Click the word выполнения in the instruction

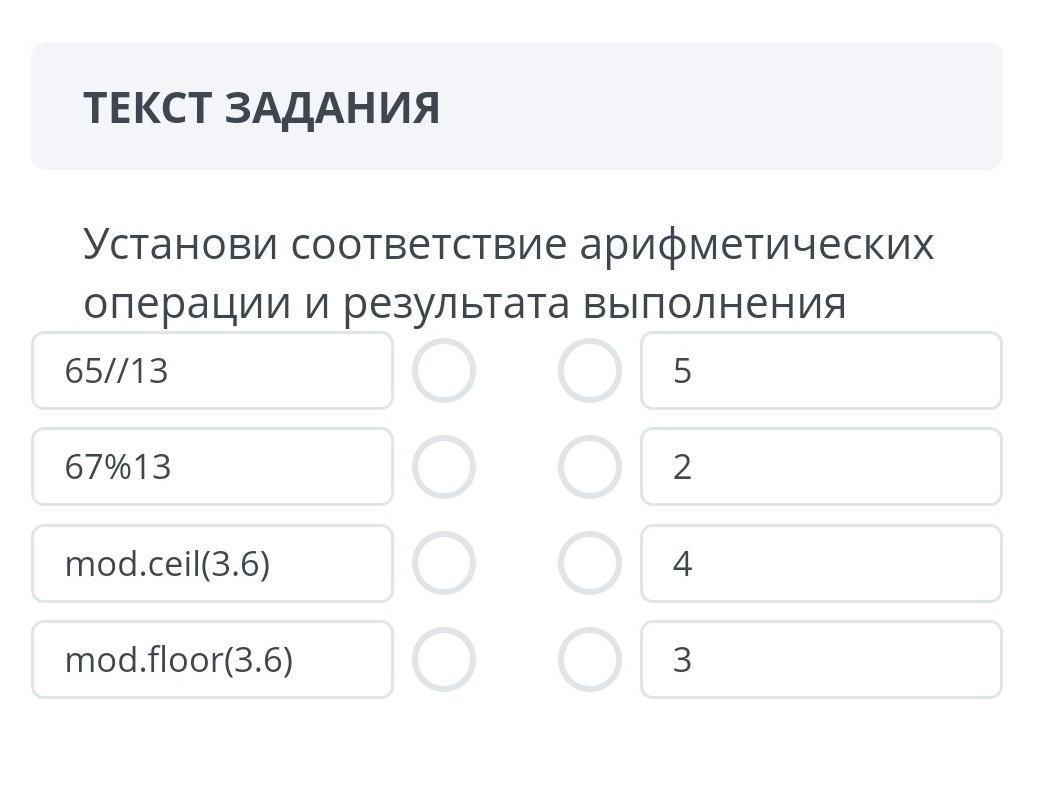pos(714,303)
